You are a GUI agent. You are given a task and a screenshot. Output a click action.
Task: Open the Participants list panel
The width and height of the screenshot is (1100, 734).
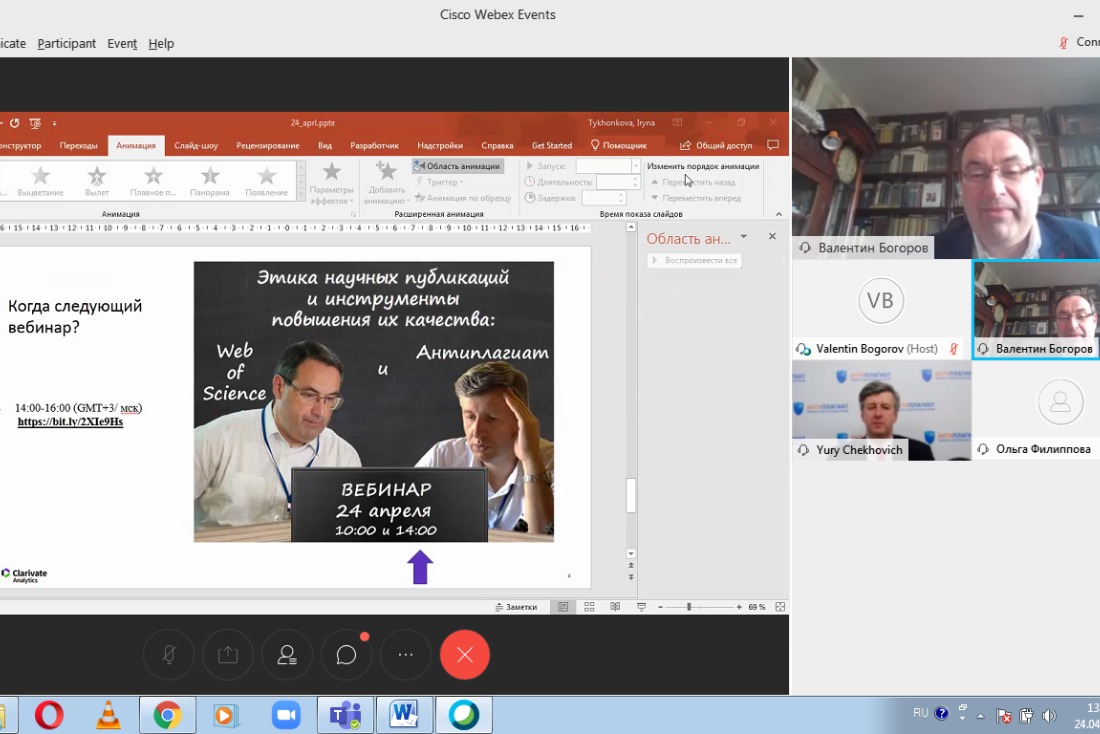(x=287, y=655)
